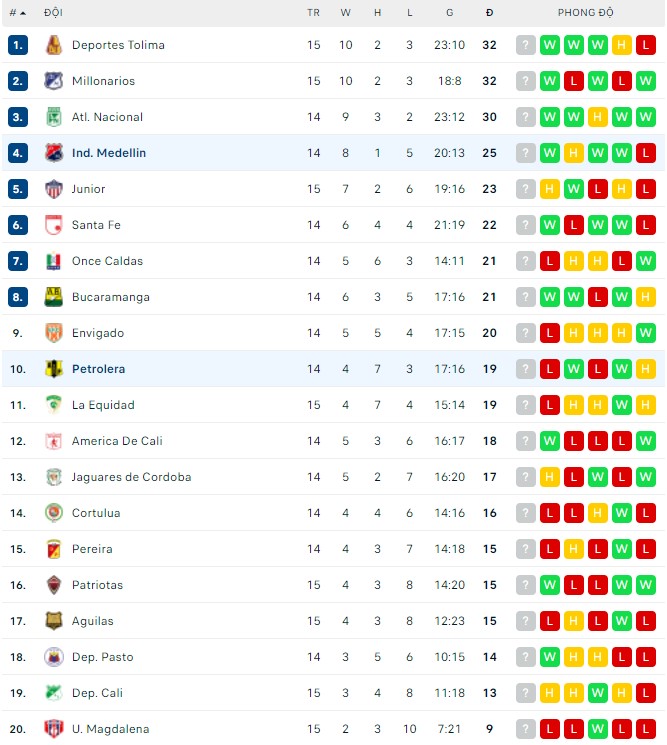Click U. Magdalena's last red L form badge
The width and height of the screenshot is (667, 745).
tap(646, 729)
